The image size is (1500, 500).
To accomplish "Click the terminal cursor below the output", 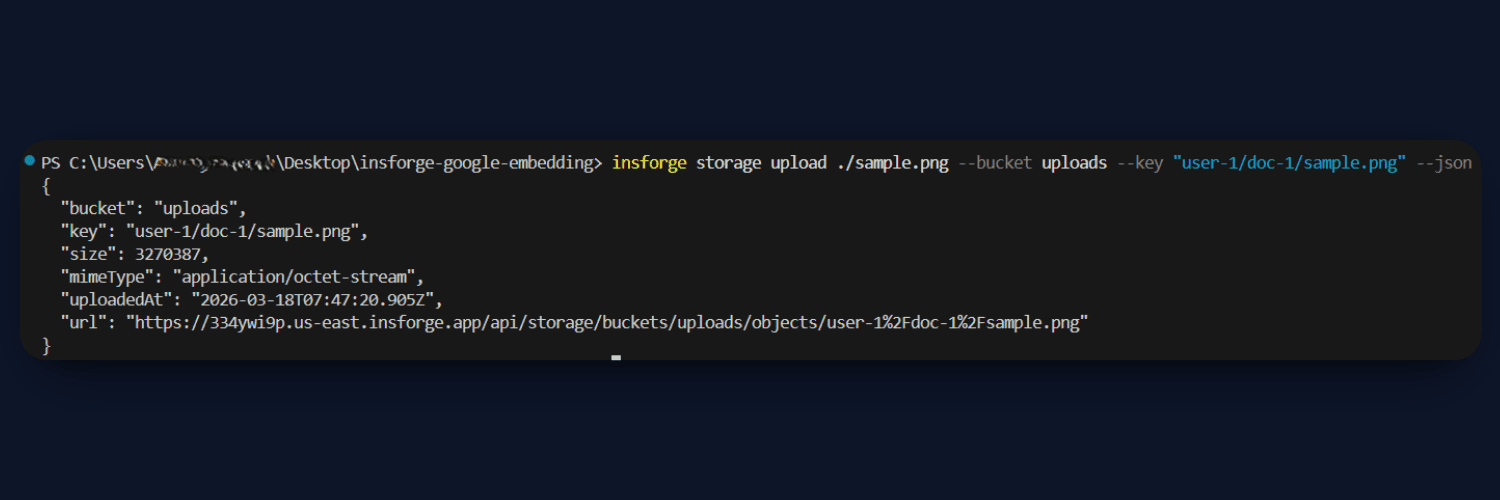I will point(616,357).
